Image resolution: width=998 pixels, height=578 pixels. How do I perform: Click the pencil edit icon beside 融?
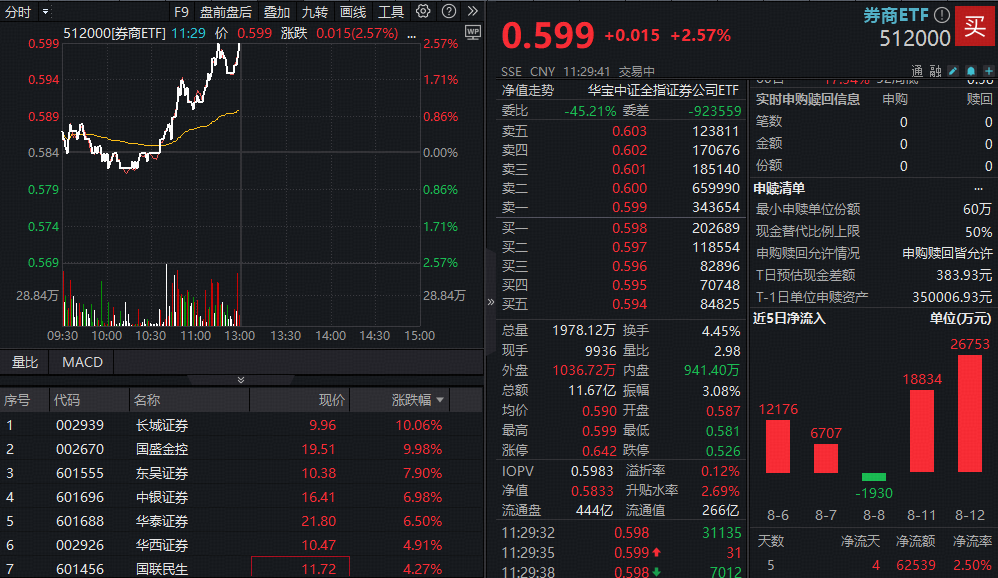953,71
